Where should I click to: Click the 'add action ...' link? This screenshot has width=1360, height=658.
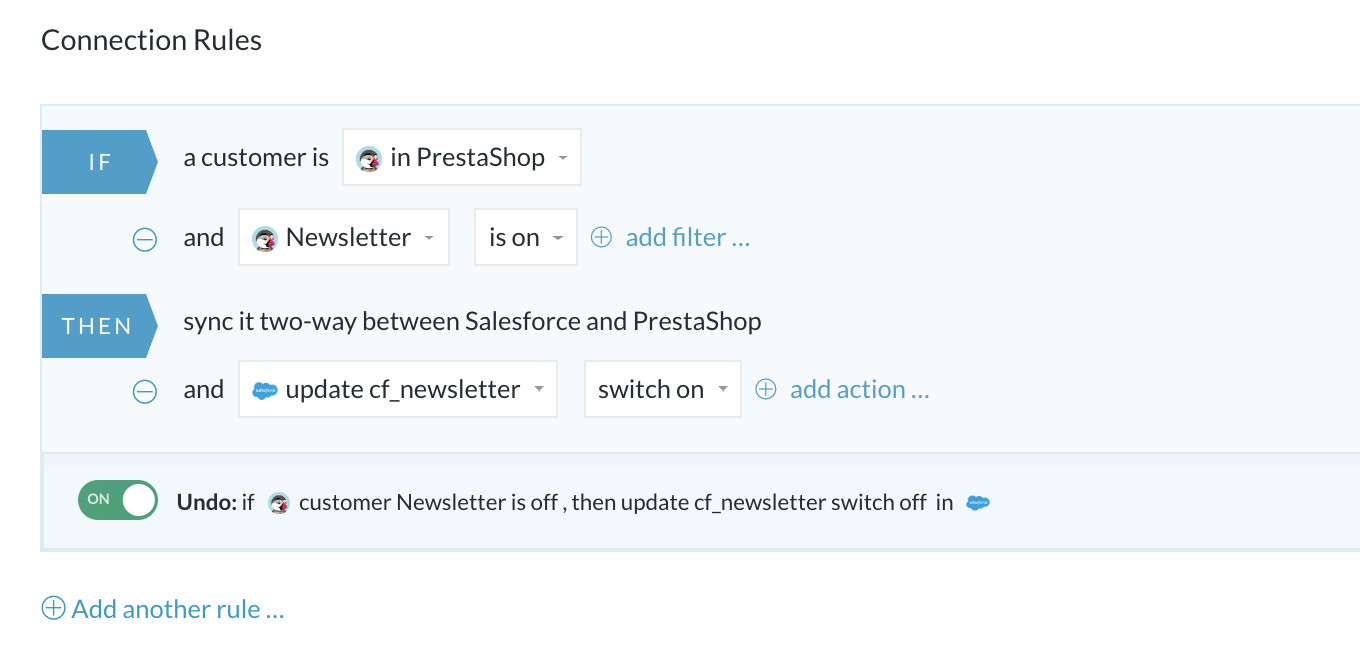(x=860, y=389)
